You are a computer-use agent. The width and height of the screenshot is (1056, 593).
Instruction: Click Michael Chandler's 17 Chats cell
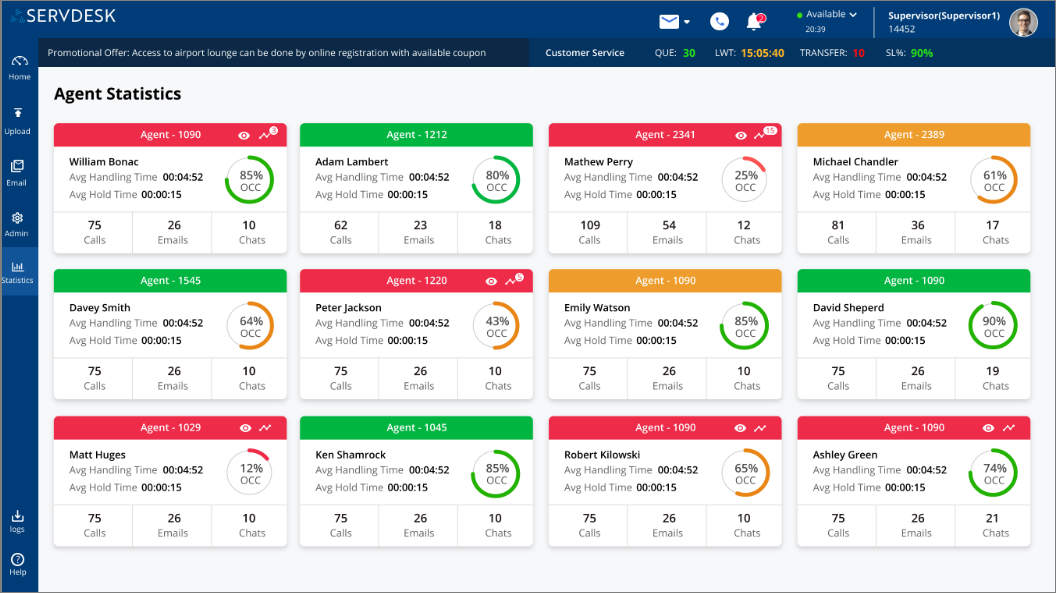point(994,232)
